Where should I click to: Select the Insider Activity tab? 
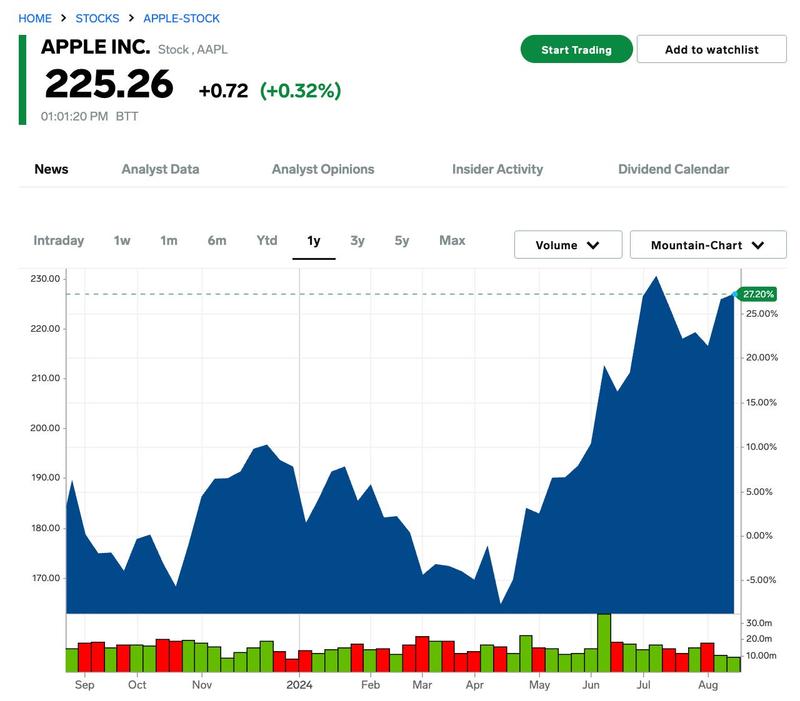497,169
